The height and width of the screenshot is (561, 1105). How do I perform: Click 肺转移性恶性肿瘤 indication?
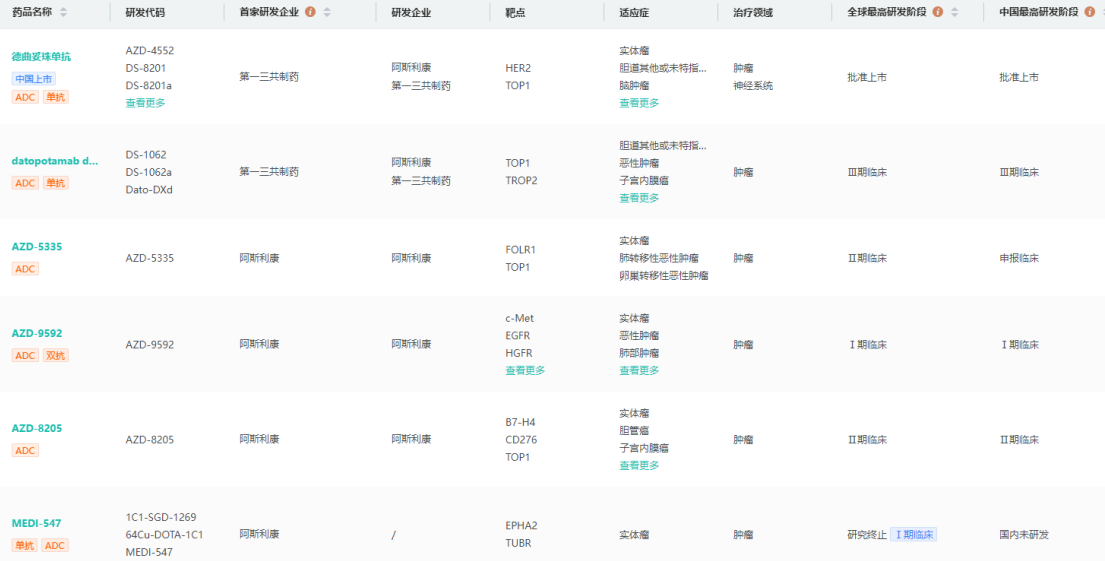[x=659, y=258]
